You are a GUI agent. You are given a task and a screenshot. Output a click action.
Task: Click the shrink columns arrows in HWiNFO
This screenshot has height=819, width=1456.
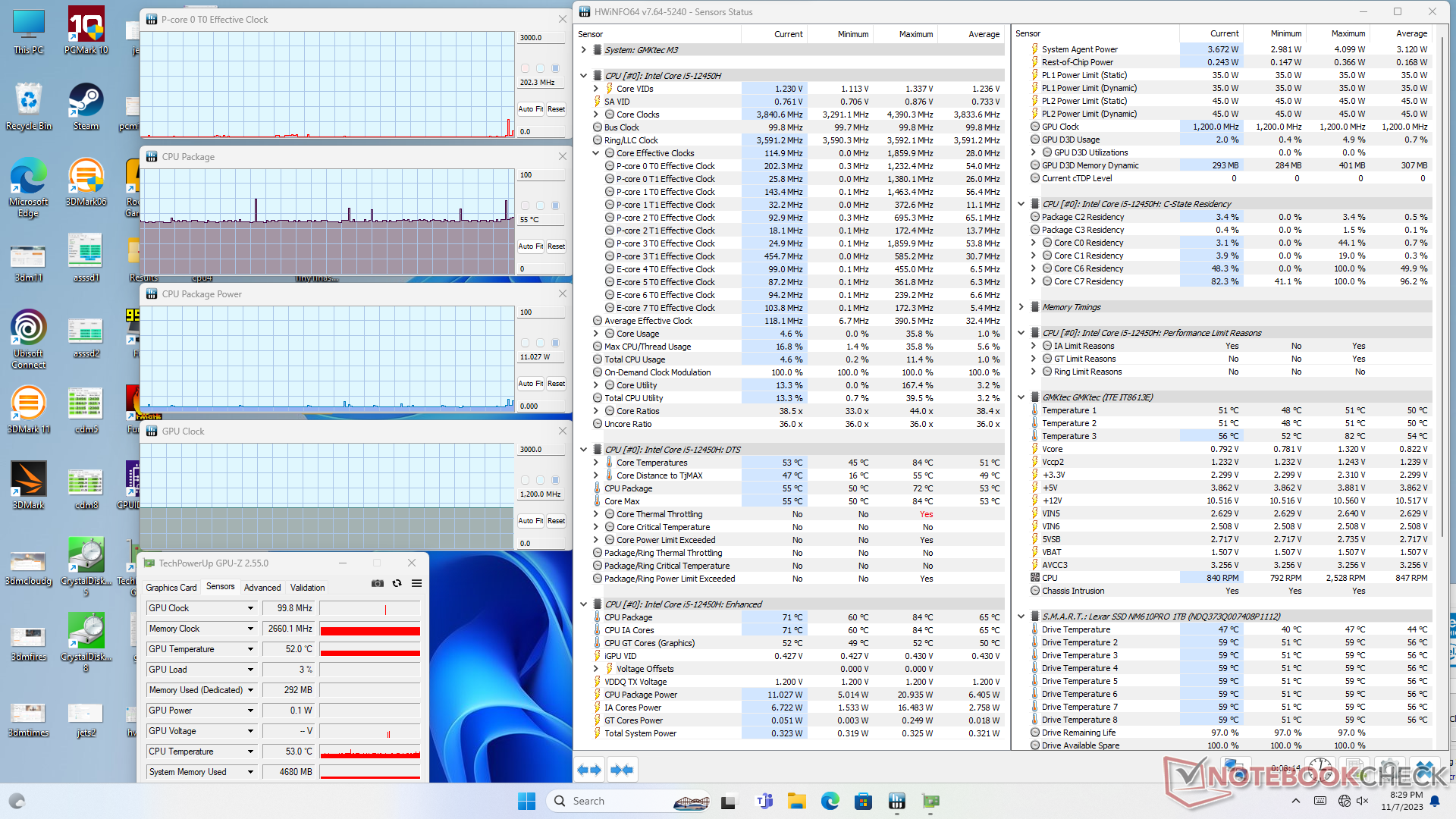tap(622, 770)
